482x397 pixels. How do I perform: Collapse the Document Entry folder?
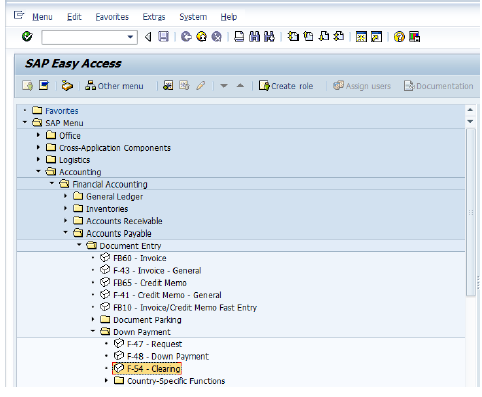[79, 245]
